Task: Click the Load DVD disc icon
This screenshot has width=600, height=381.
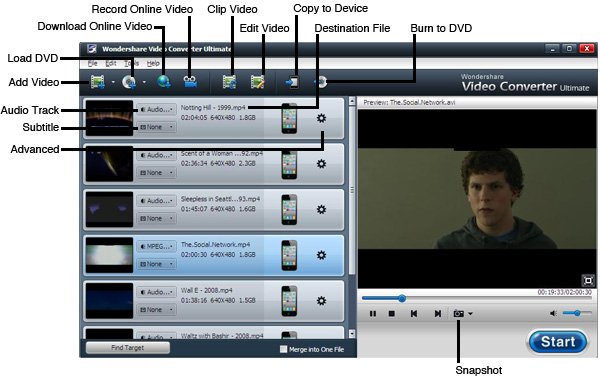Action: [x=129, y=81]
